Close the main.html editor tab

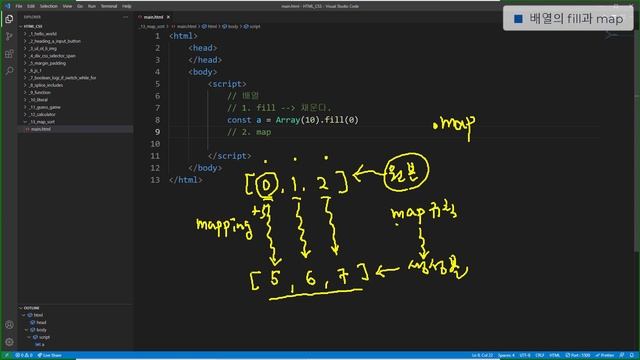pos(168,17)
